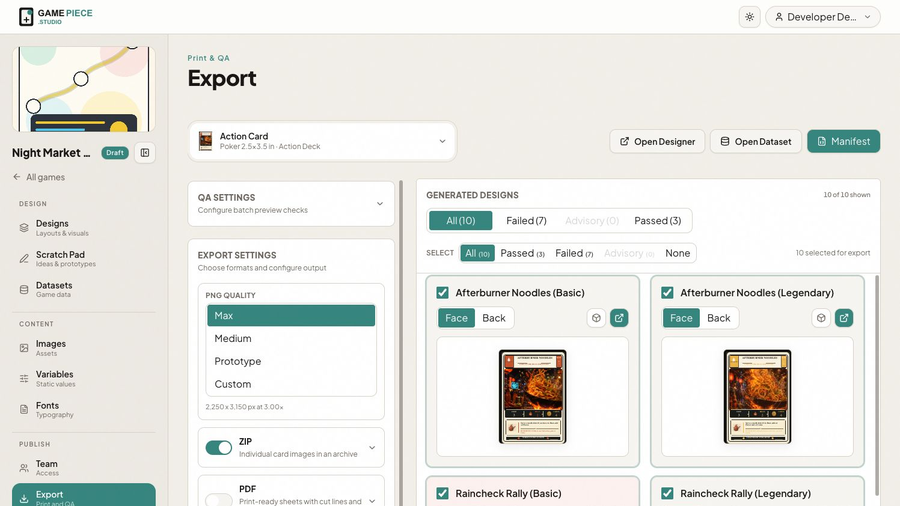Image resolution: width=900 pixels, height=506 pixels.
Task: Click the sidebar collapse icon next to Draft
Action: (145, 153)
